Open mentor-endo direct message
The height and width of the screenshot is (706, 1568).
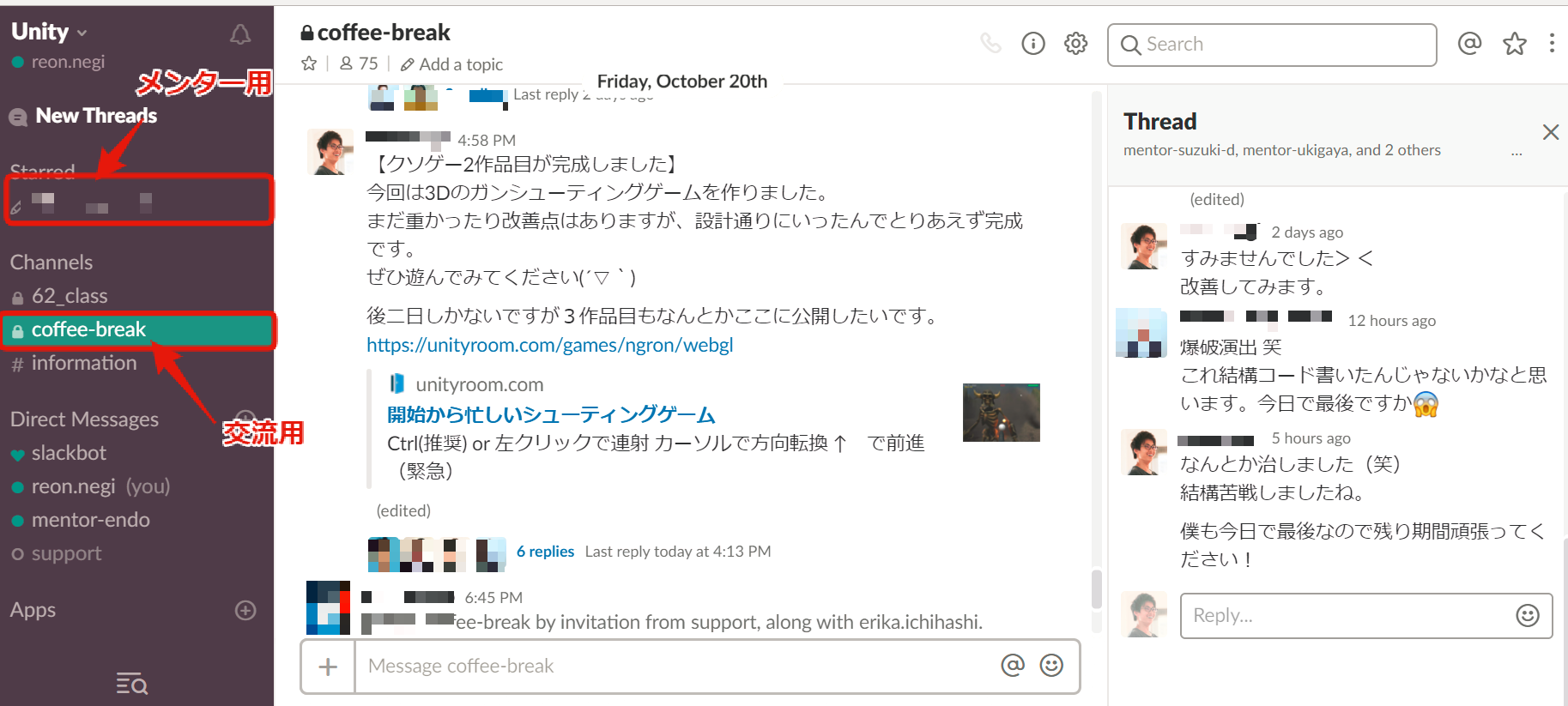pos(90,520)
